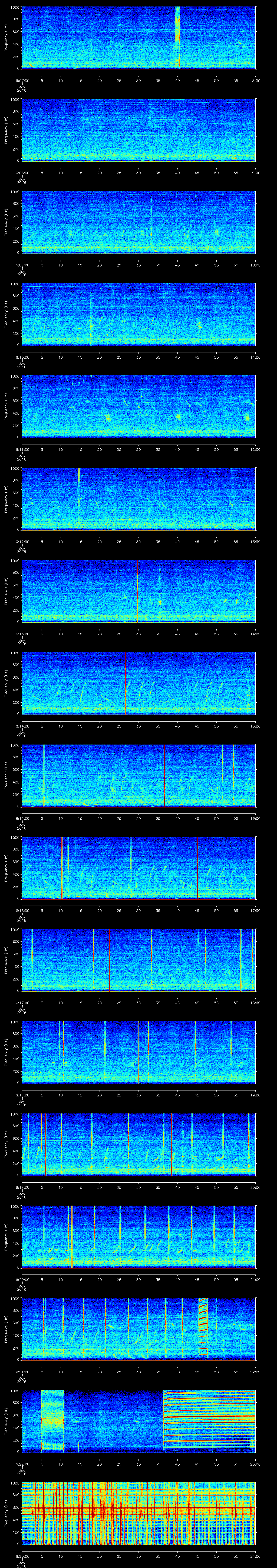This screenshot has width=277, height=1568.
Task: Click the '17:00' end time label
Action: point(256,910)
